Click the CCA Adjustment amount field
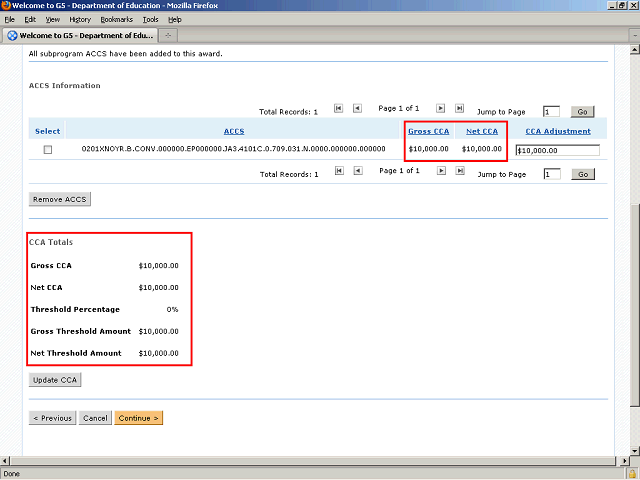This screenshot has width=640, height=480. tap(557, 150)
